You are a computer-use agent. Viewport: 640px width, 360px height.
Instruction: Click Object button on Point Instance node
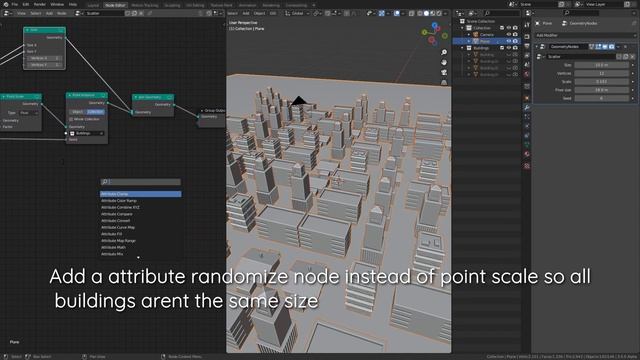[x=78, y=112]
